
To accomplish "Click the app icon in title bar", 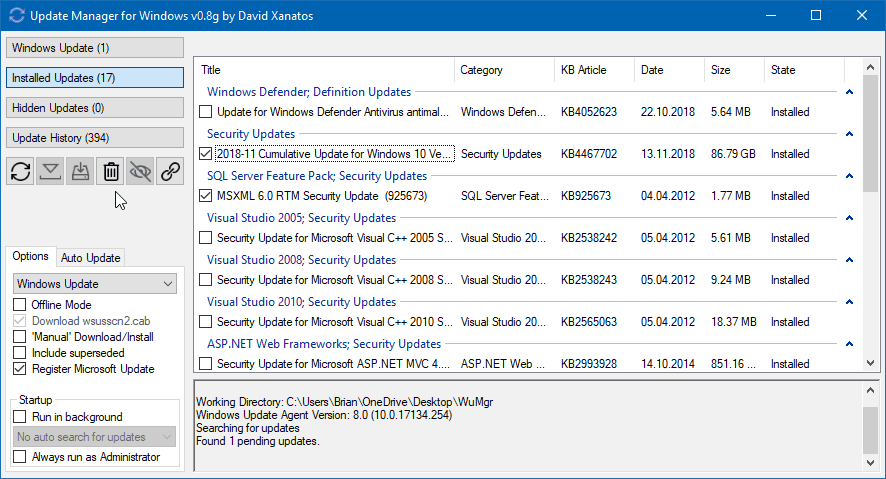I will point(17,15).
